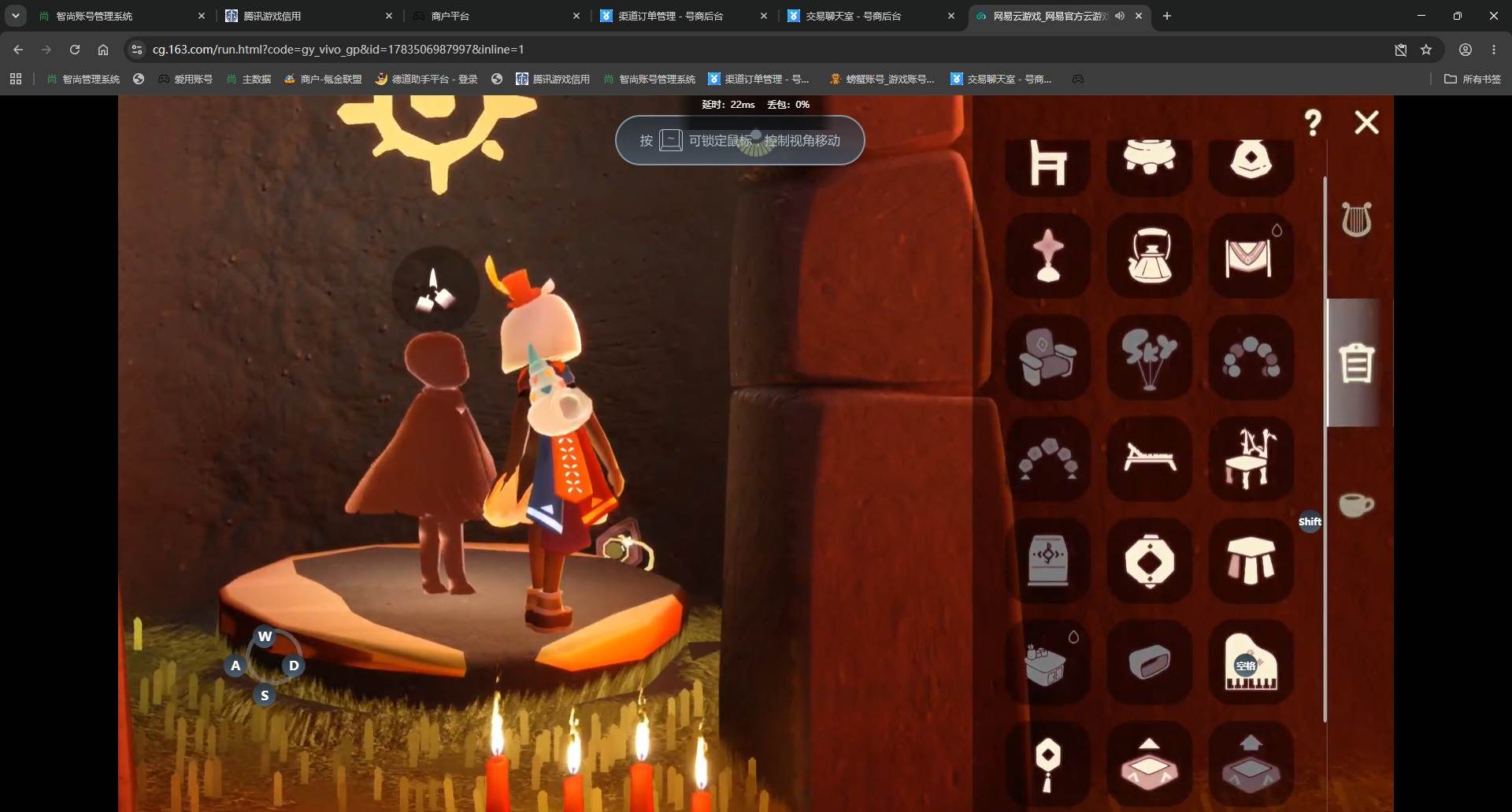Click the browser address bar URL
This screenshot has height=812, width=1512.
click(x=338, y=50)
